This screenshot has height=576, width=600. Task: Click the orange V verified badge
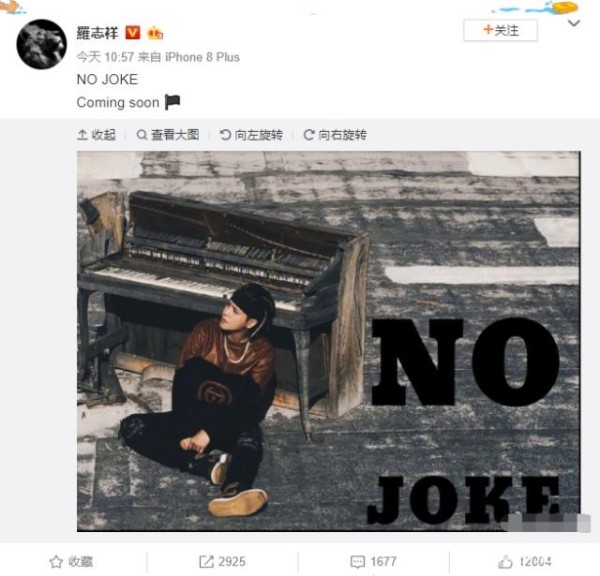133,33
